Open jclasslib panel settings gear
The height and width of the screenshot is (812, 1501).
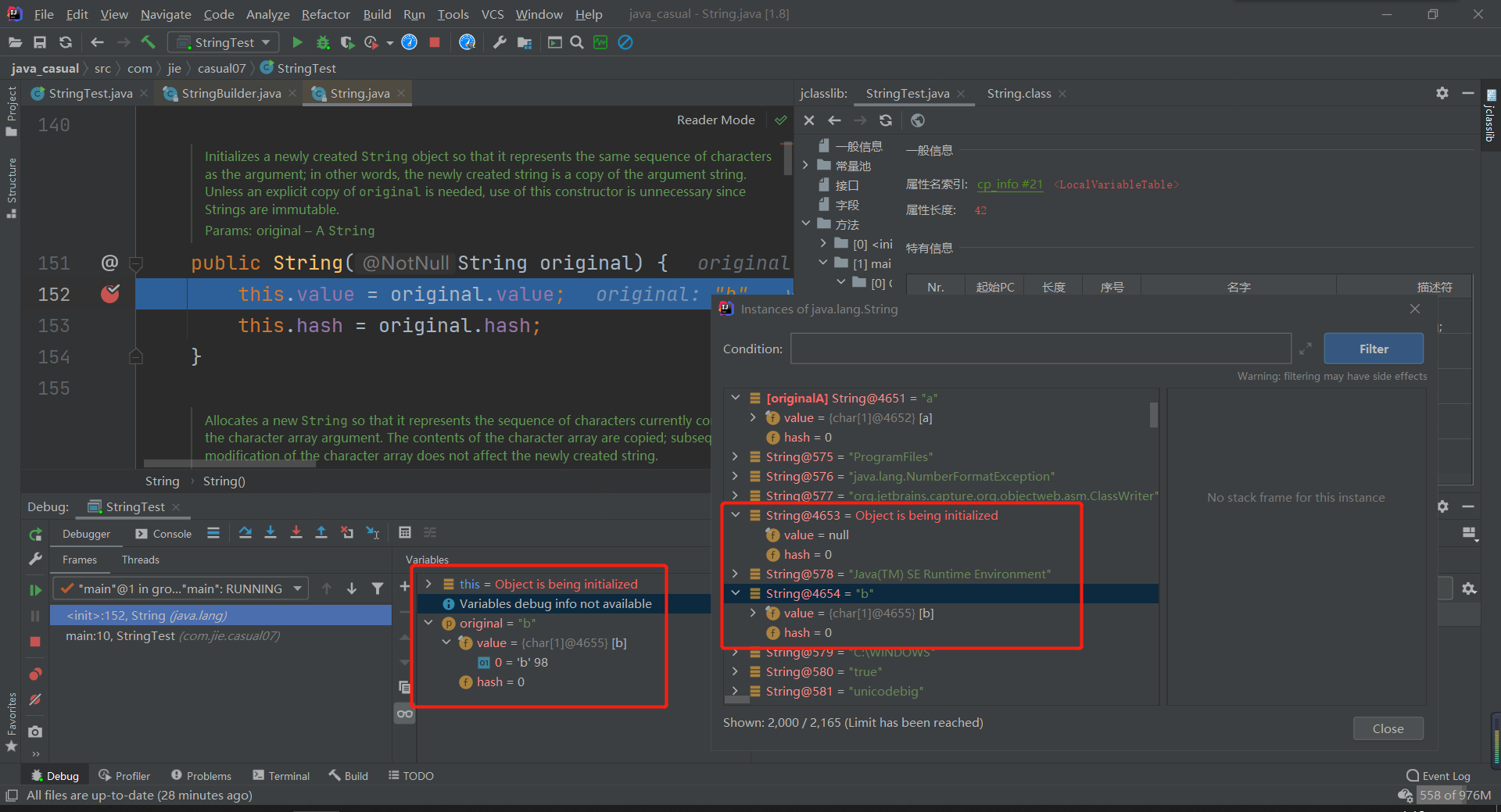point(1442,93)
